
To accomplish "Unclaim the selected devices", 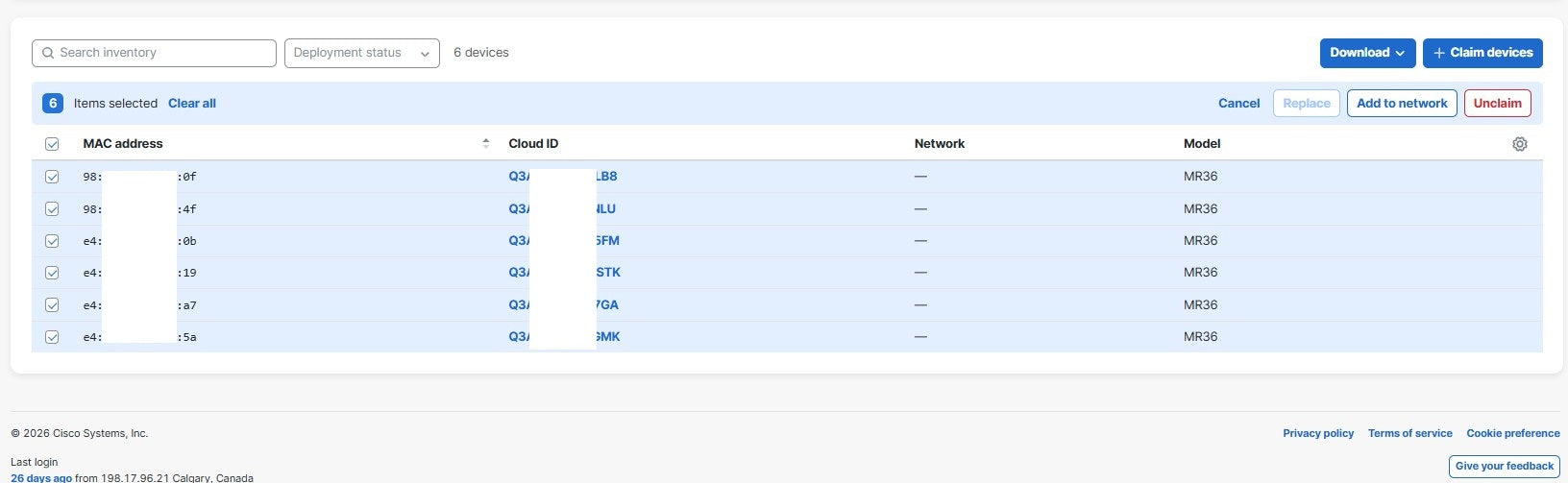I will 1497,103.
